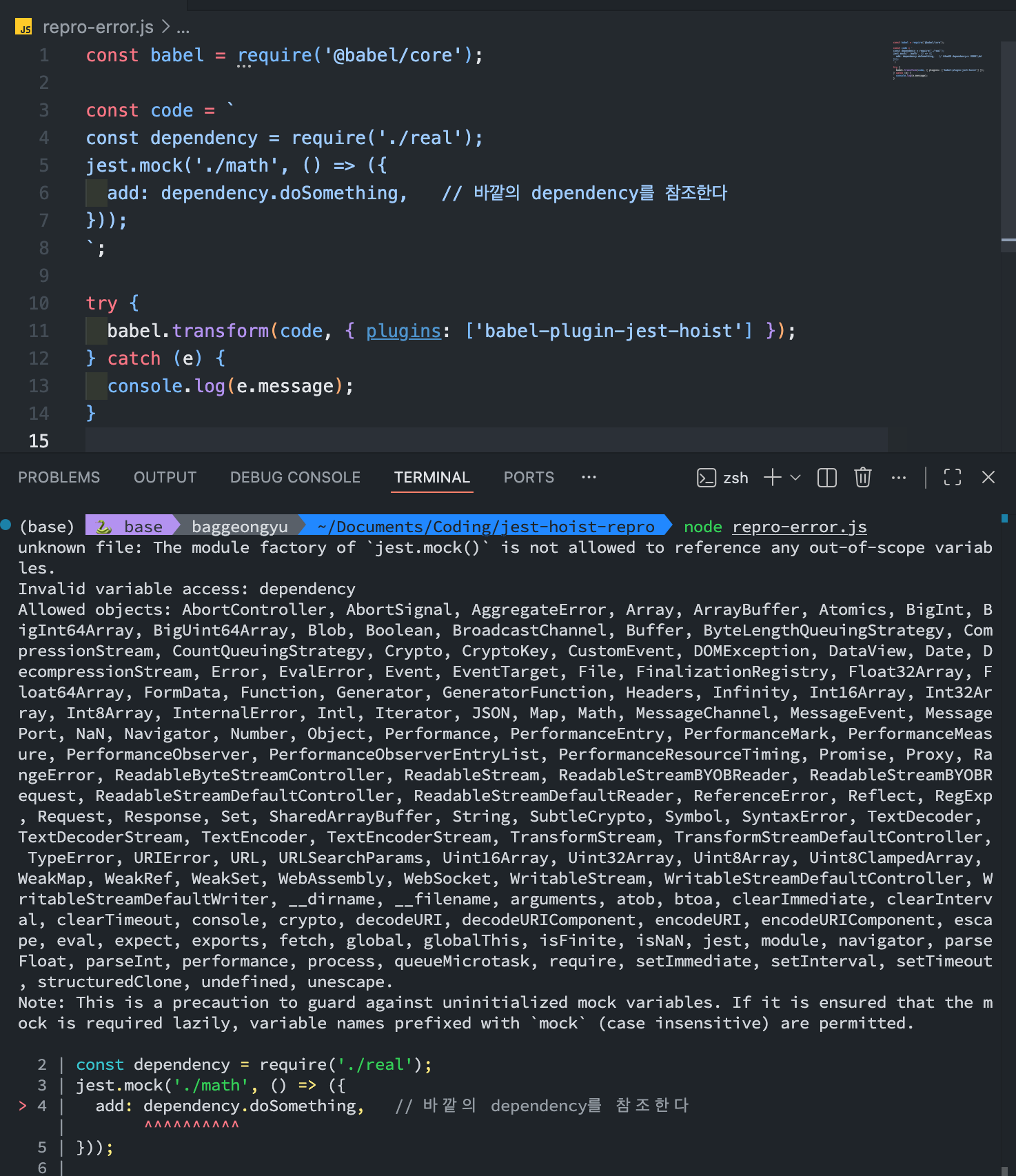This screenshot has width=1016, height=1176.
Task: Expand the breadcrumb ellipsis after repro-error.js
Action: (x=183, y=28)
